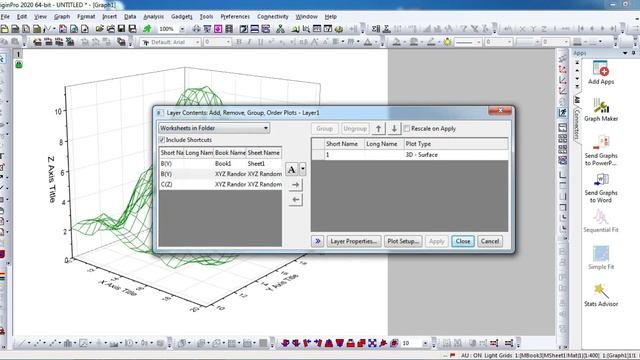640x360 pixels.
Task: Select the 3D - Surface plot row
Action: pos(410,155)
